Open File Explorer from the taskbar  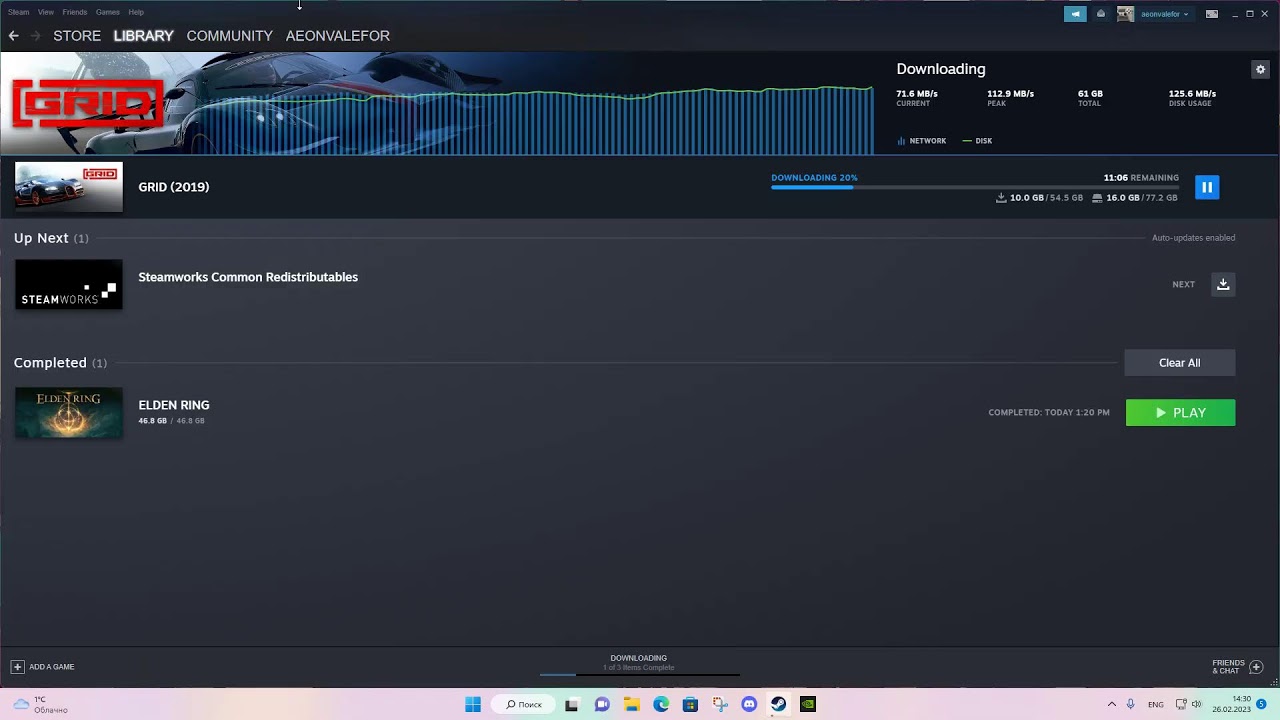(631, 704)
